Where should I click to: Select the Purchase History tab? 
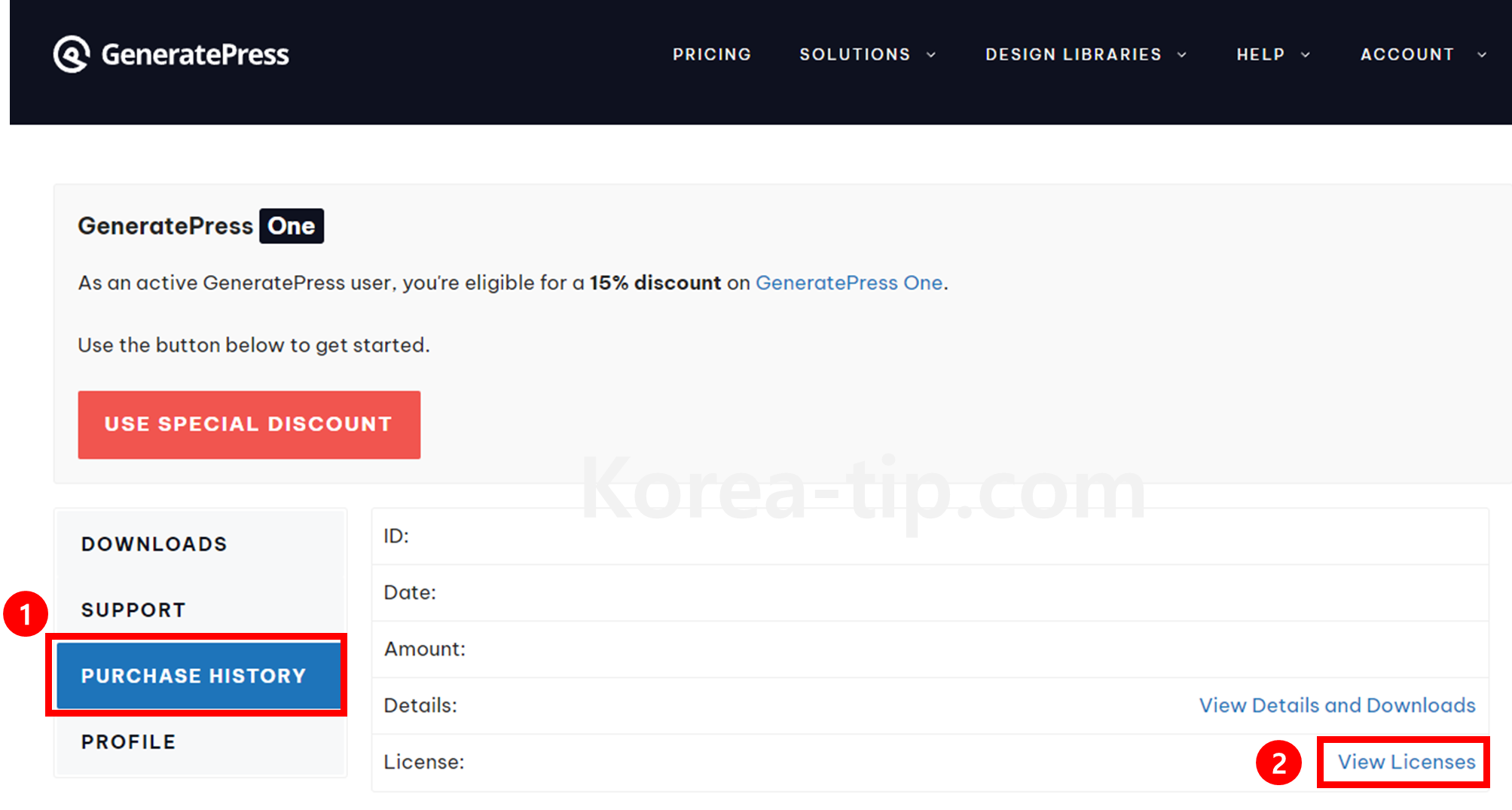tap(199, 676)
